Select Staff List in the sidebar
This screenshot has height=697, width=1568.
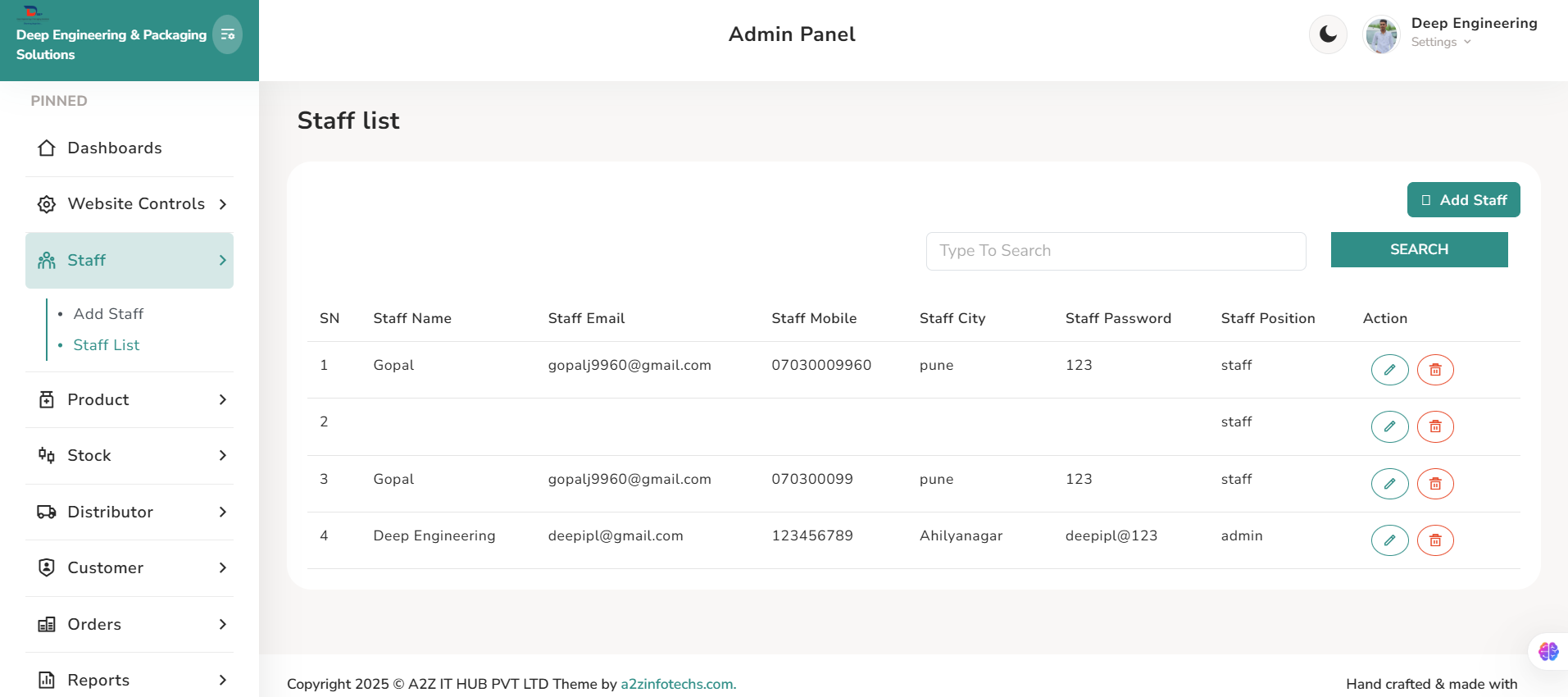(x=107, y=345)
